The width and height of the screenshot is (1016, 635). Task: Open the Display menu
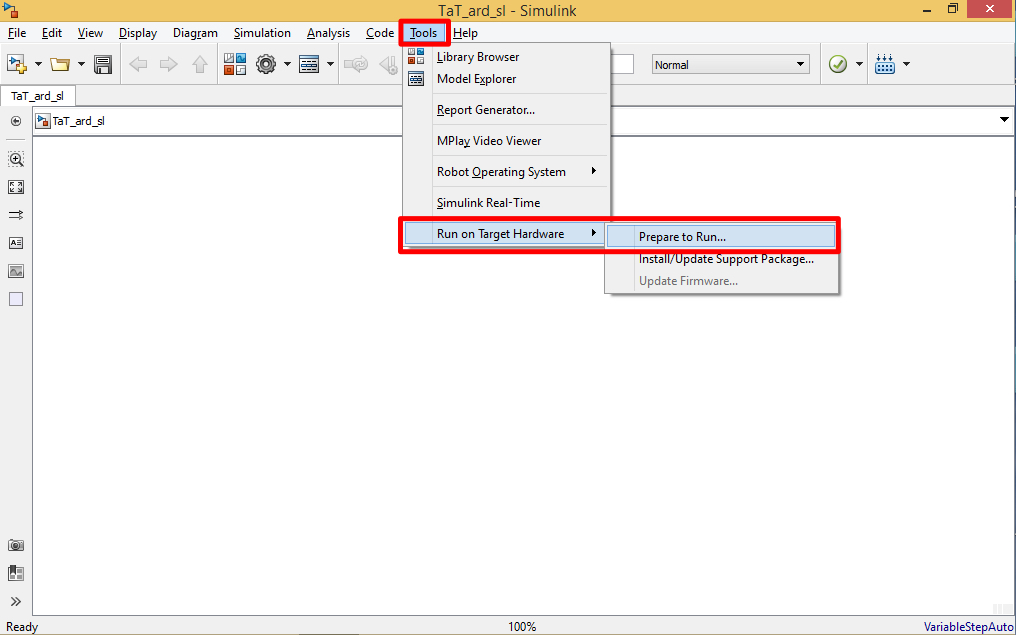[x=138, y=33]
